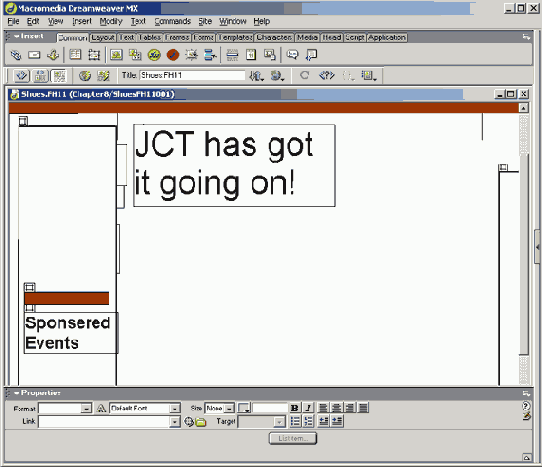Viewport: 542px width, 467px height.
Task: Click the Insert Hyperlink icon
Action: (16, 55)
